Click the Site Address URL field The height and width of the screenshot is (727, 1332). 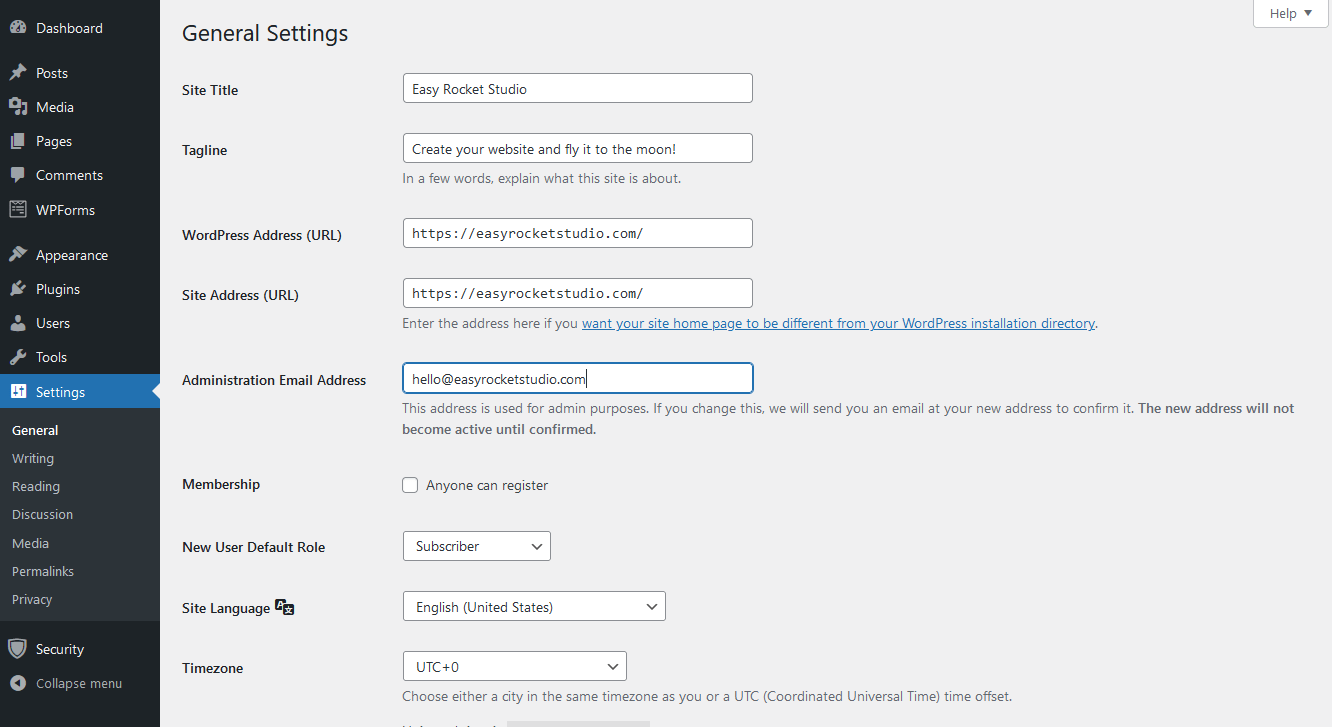[x=577, y=293]
